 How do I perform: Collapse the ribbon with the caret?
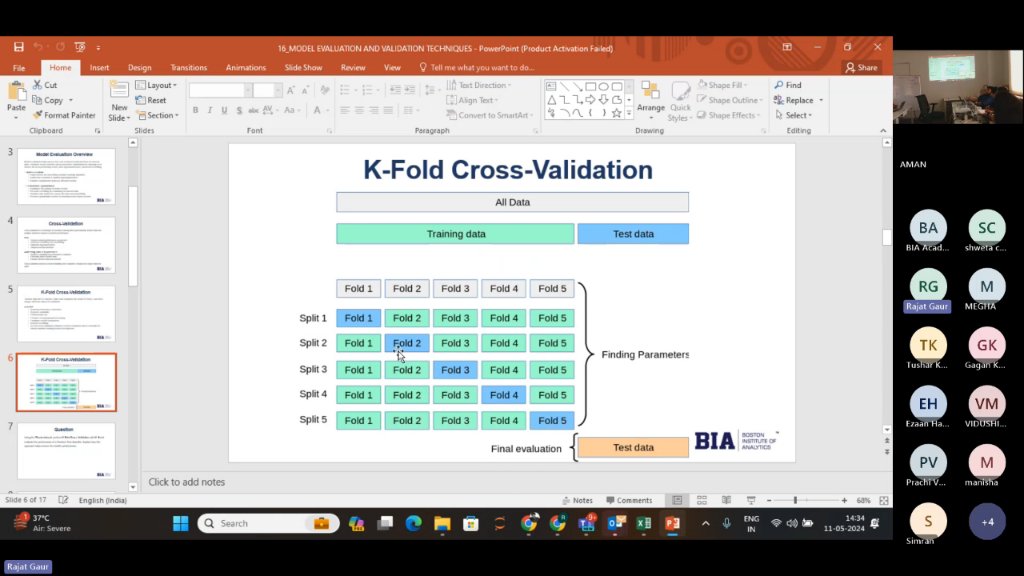tap(883, 131)
